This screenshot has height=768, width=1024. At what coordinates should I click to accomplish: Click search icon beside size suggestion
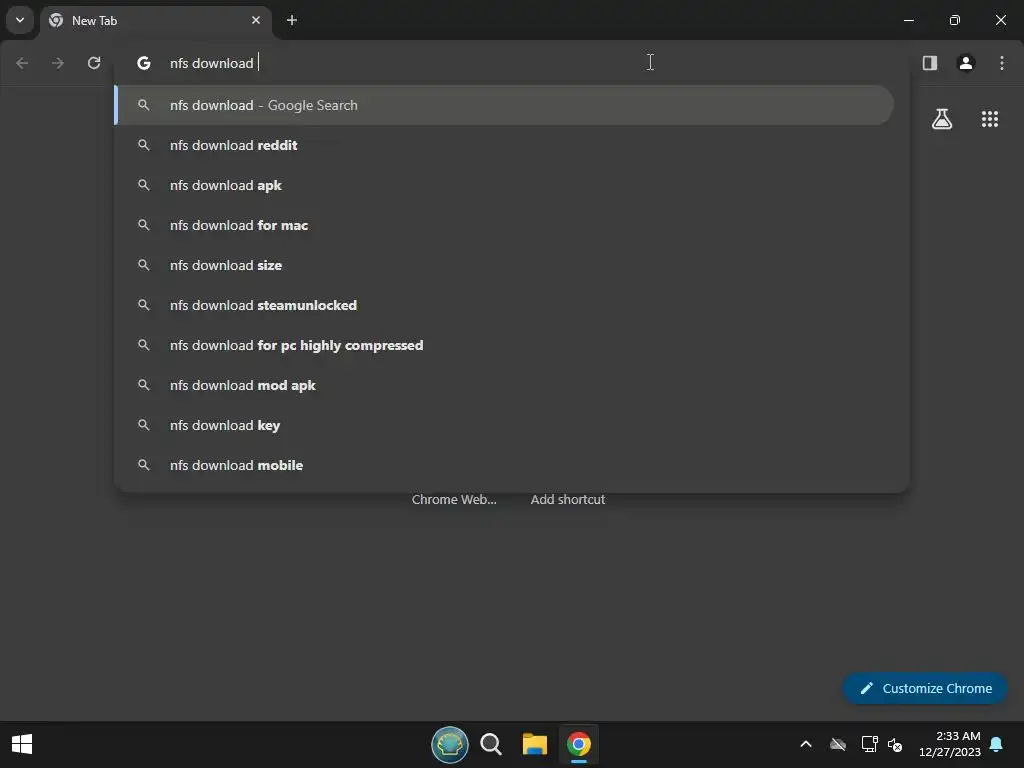pyautogui.click(x=144, y=265)
